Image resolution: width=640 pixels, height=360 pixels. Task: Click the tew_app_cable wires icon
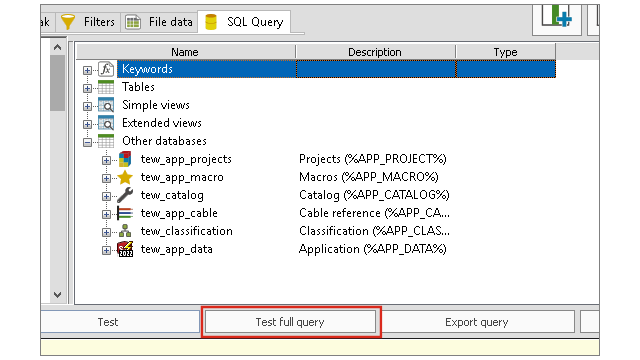pyautogui.click(x=125, y=213)
